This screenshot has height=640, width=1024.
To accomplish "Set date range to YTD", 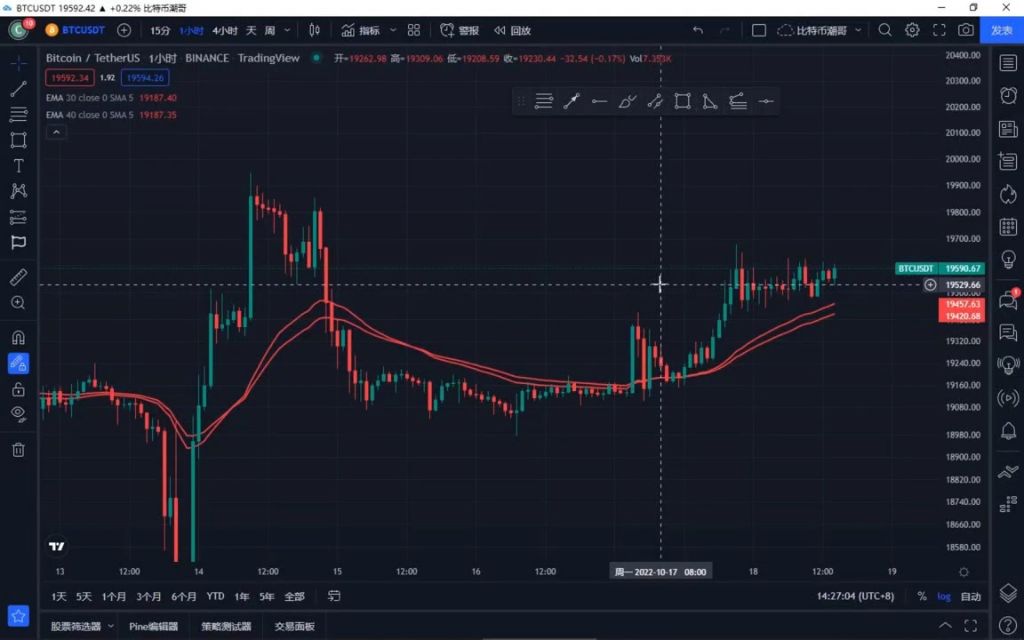I will pos(216,596).
